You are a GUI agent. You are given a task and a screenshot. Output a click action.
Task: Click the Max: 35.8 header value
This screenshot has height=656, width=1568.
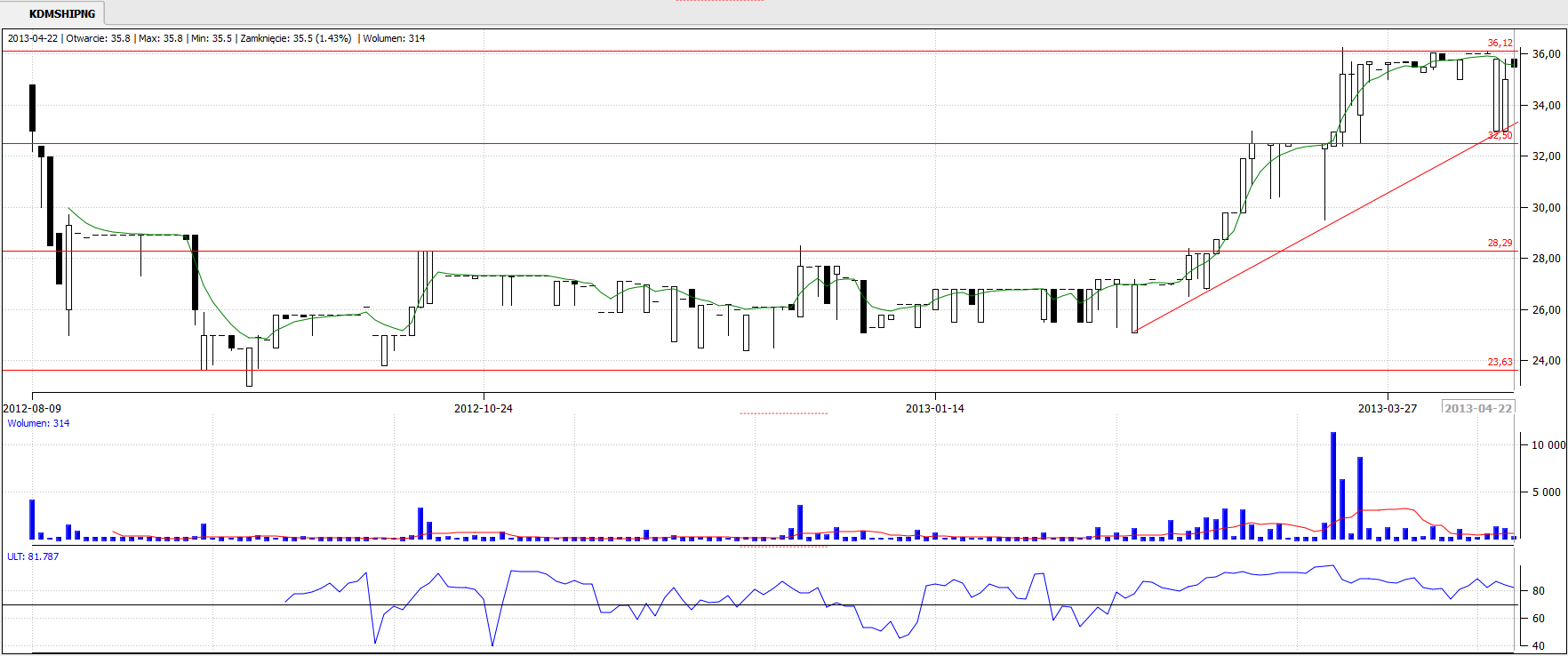[x=160, y=38]
